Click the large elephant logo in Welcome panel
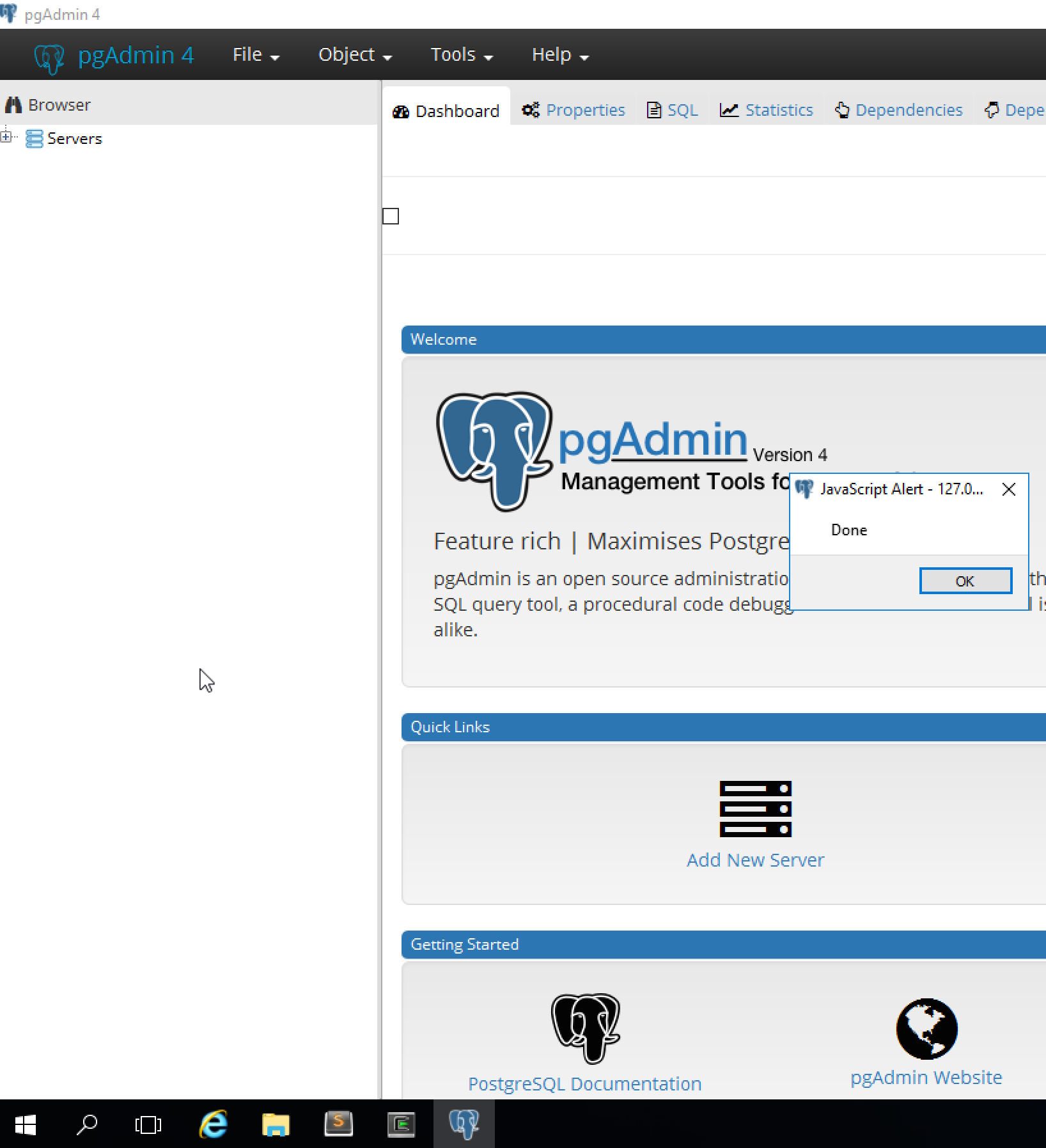Viewport: 1046px width, 1148px height. coord(494,451)
